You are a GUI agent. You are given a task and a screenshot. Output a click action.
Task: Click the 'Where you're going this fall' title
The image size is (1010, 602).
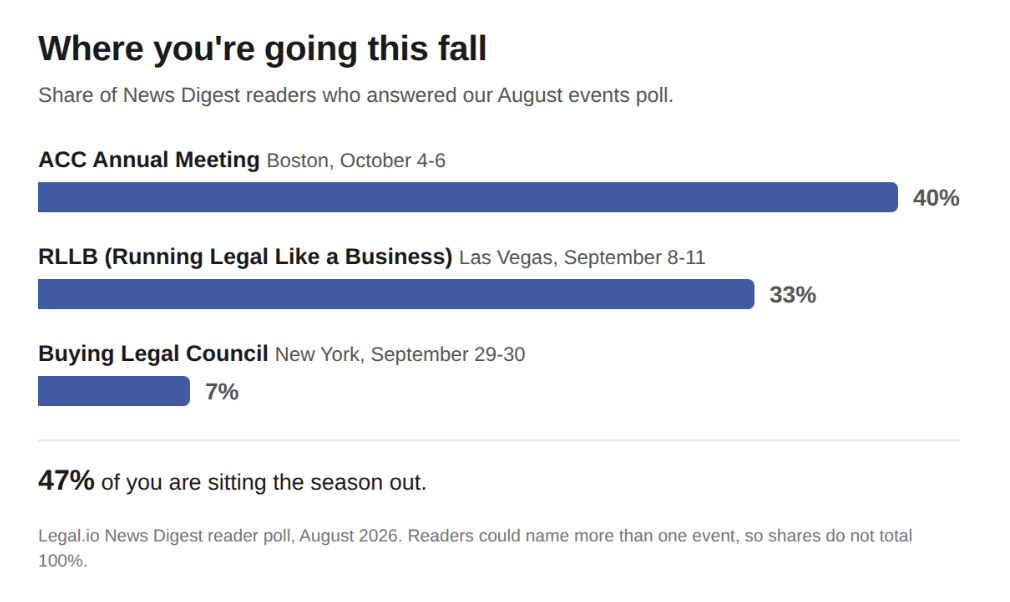[262, 49]
